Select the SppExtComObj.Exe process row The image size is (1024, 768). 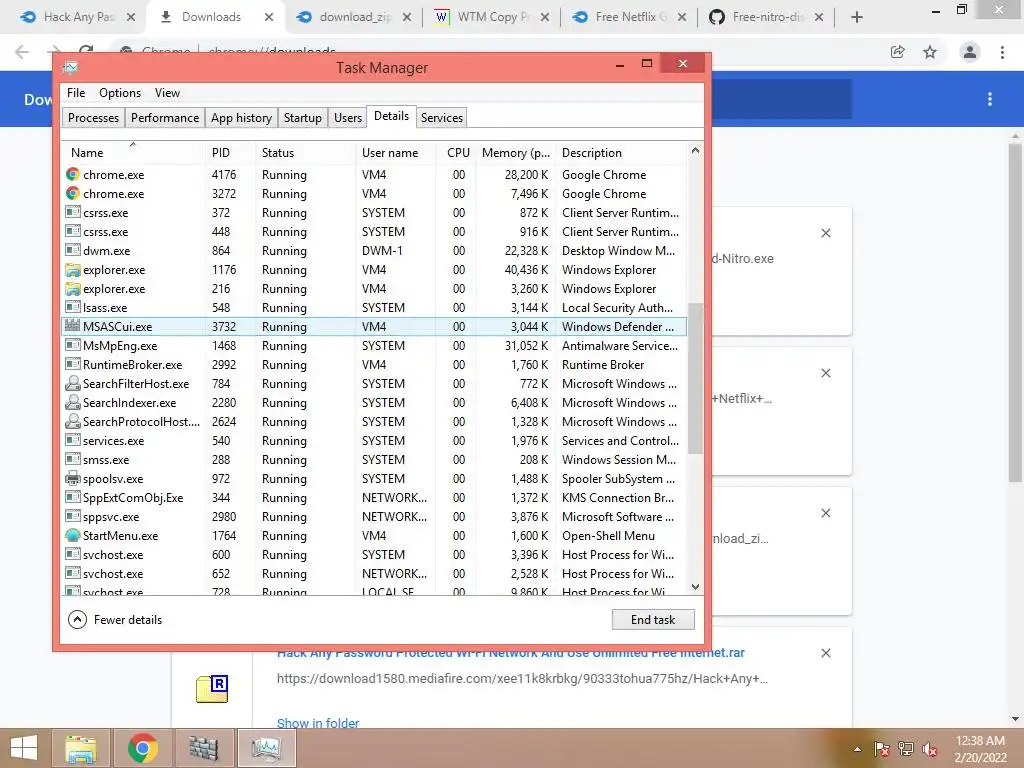tap(374, 498)
